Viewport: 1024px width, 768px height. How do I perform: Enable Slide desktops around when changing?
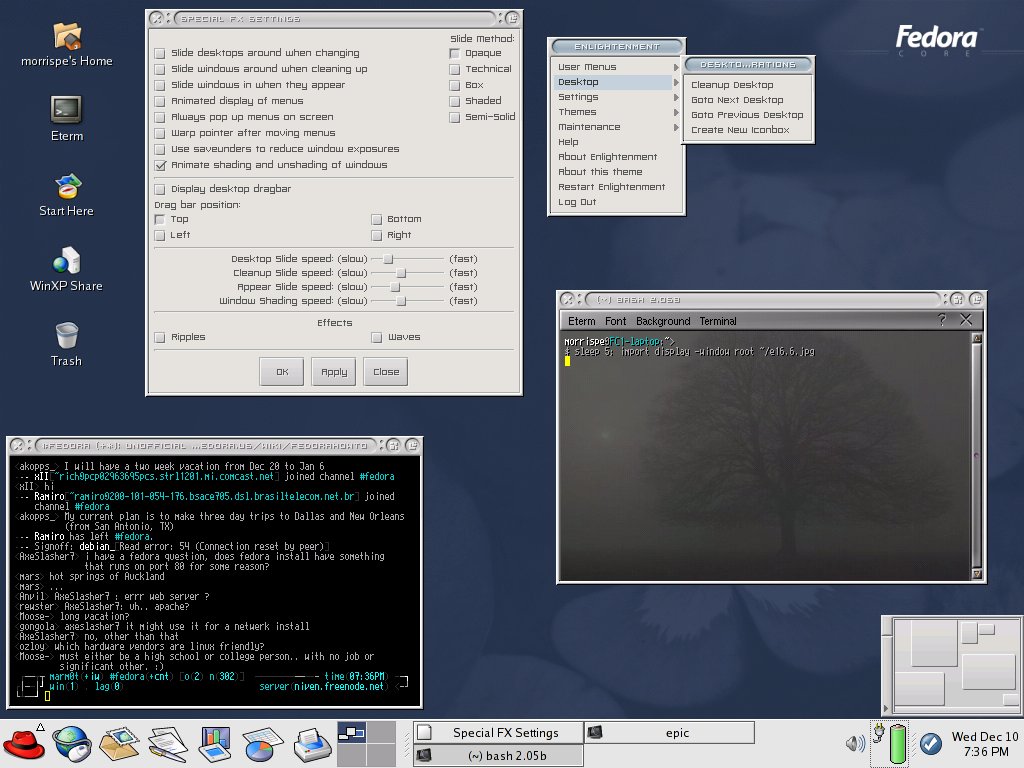(160, 53)
